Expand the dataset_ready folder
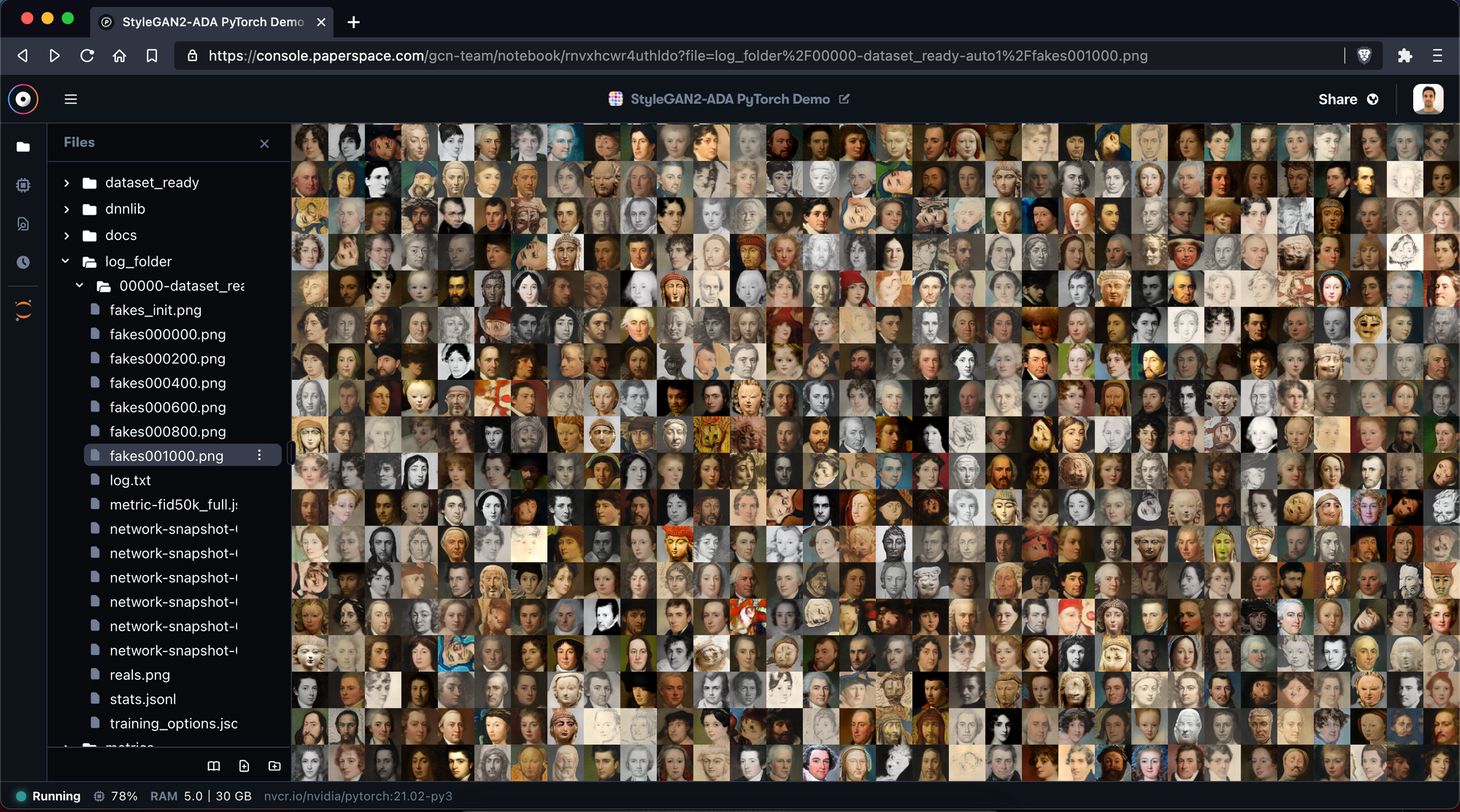The width and height of the screenshot is (1460, 812). point(66,183)
